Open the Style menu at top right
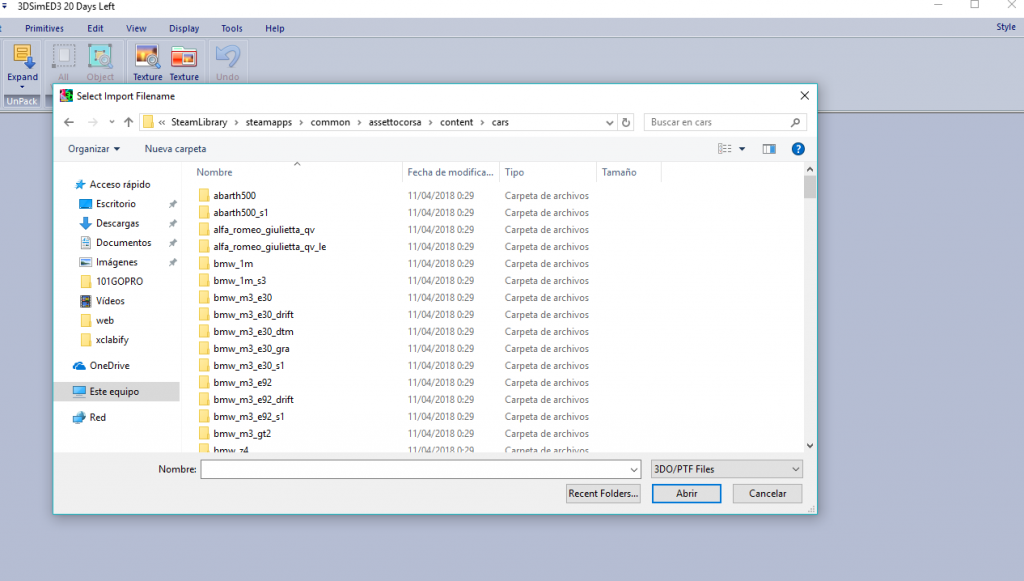 [x=1006, y=27]
